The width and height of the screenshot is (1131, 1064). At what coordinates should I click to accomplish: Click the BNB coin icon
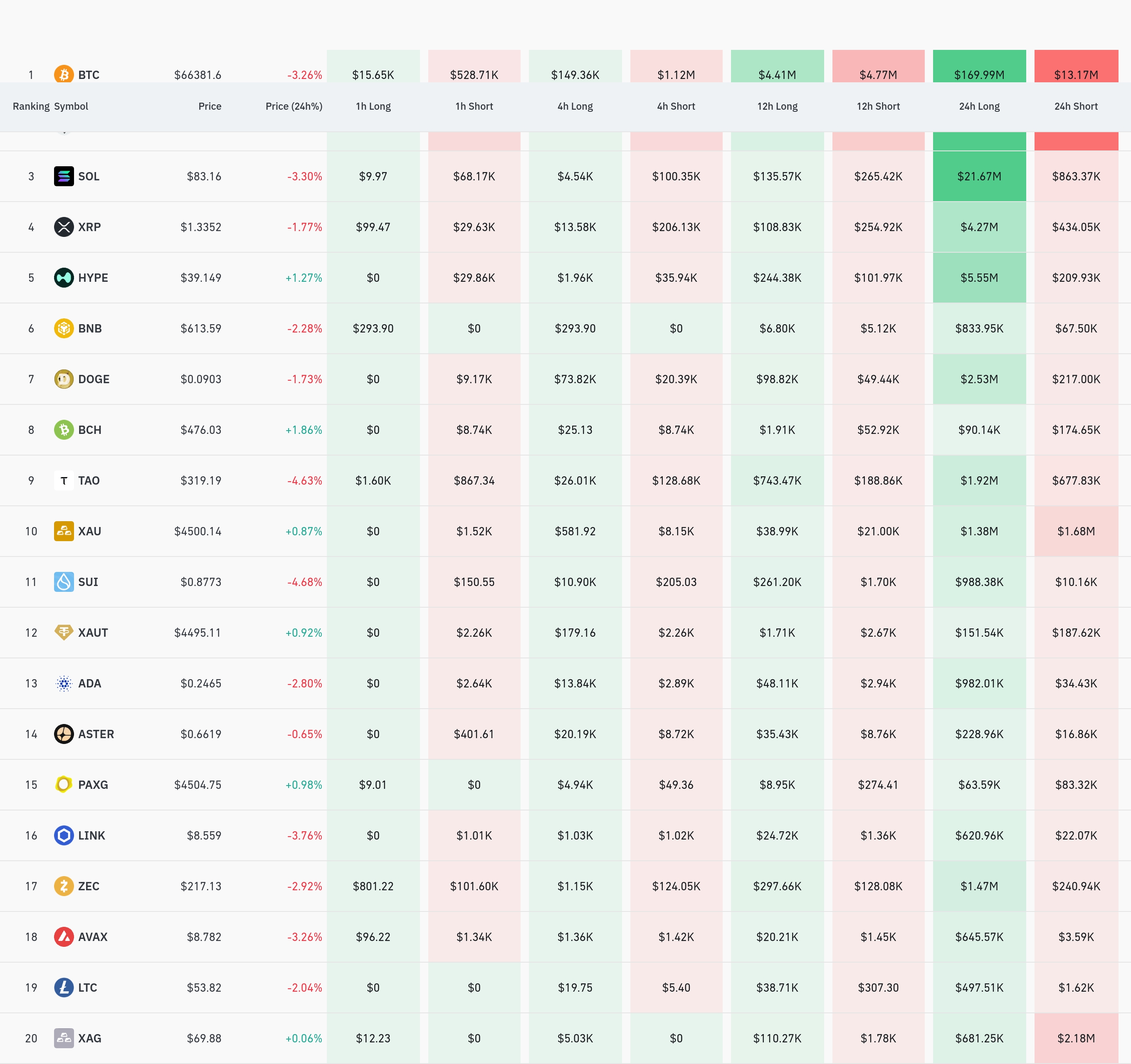click(64, 328)
